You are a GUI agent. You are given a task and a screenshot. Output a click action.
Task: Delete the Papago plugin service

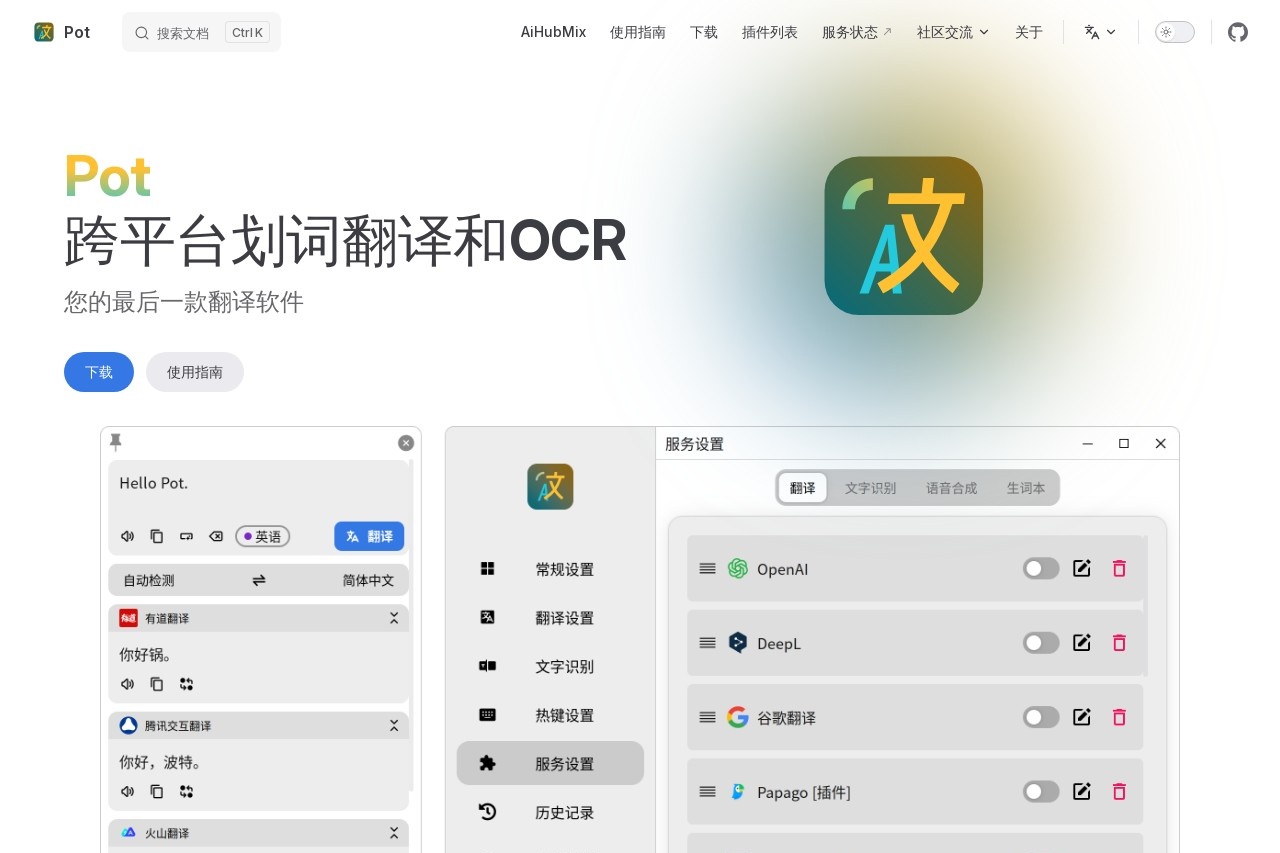pyautogui.click(x=1119, y=791)
